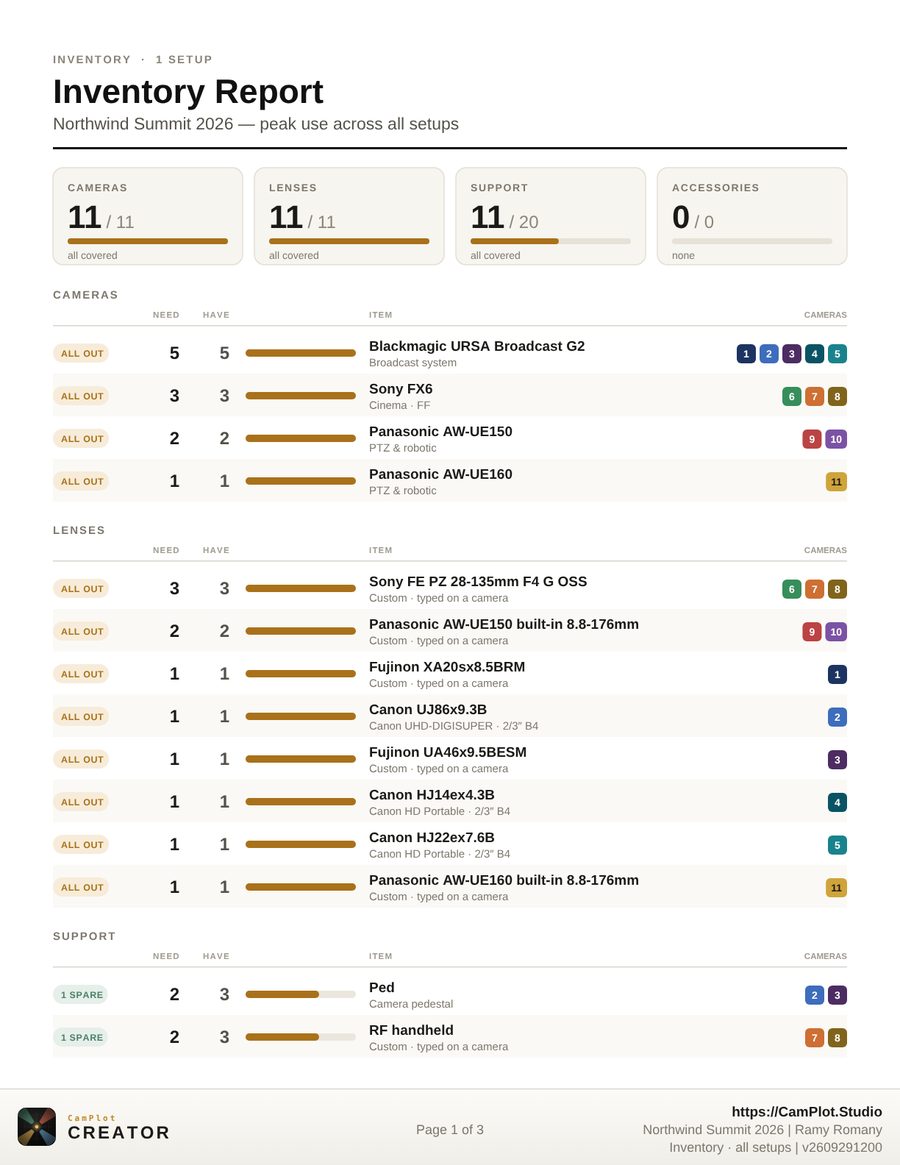Click 'Sony FE PZ 28-135mm F4 G OSS' text
Screen dimensions: 900x1165
478,582
